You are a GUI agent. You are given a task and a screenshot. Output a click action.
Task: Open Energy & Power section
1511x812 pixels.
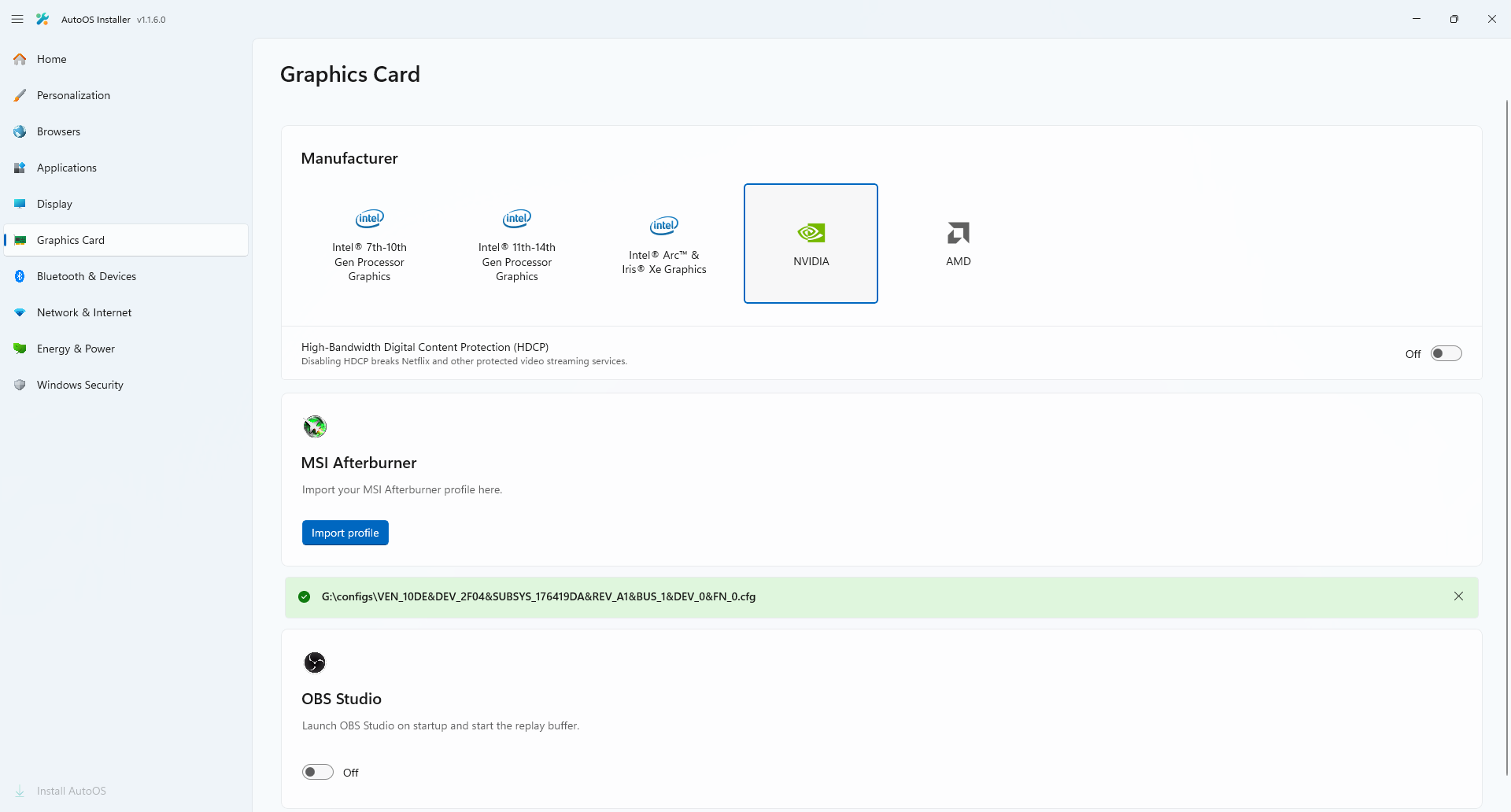click(x=126, y=349)
